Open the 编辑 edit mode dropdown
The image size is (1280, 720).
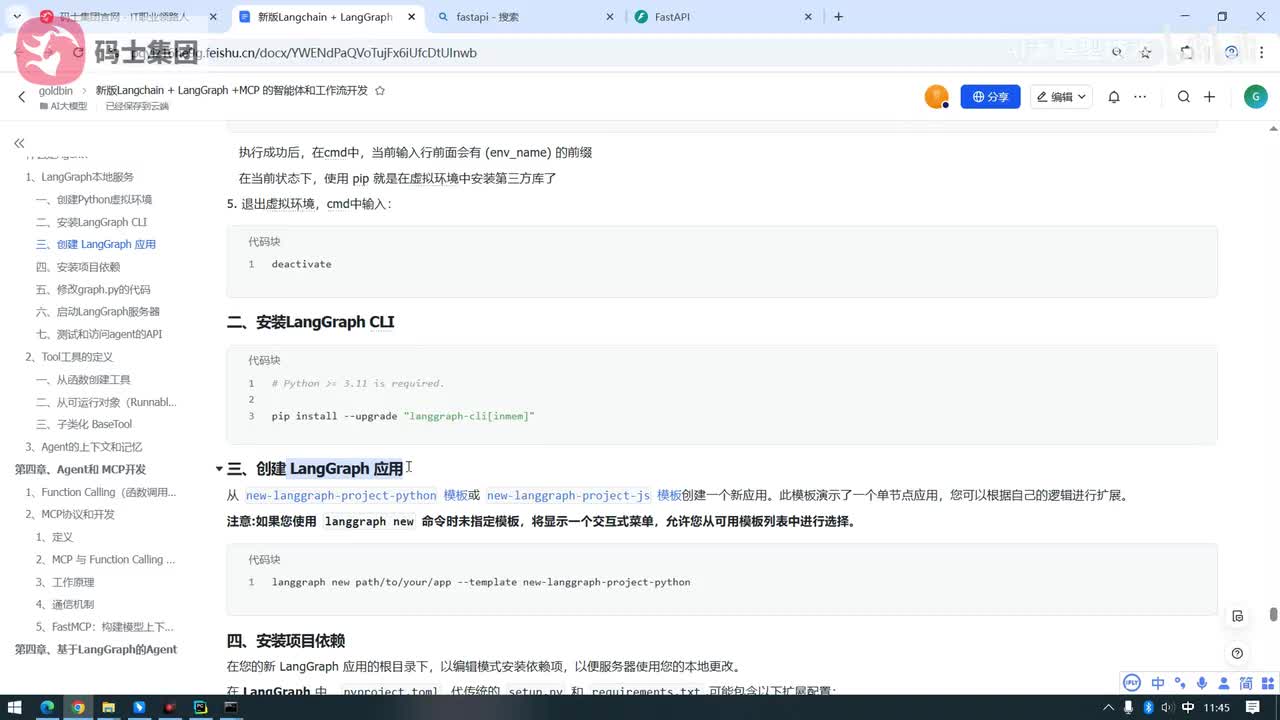[x=1061, y=97]
